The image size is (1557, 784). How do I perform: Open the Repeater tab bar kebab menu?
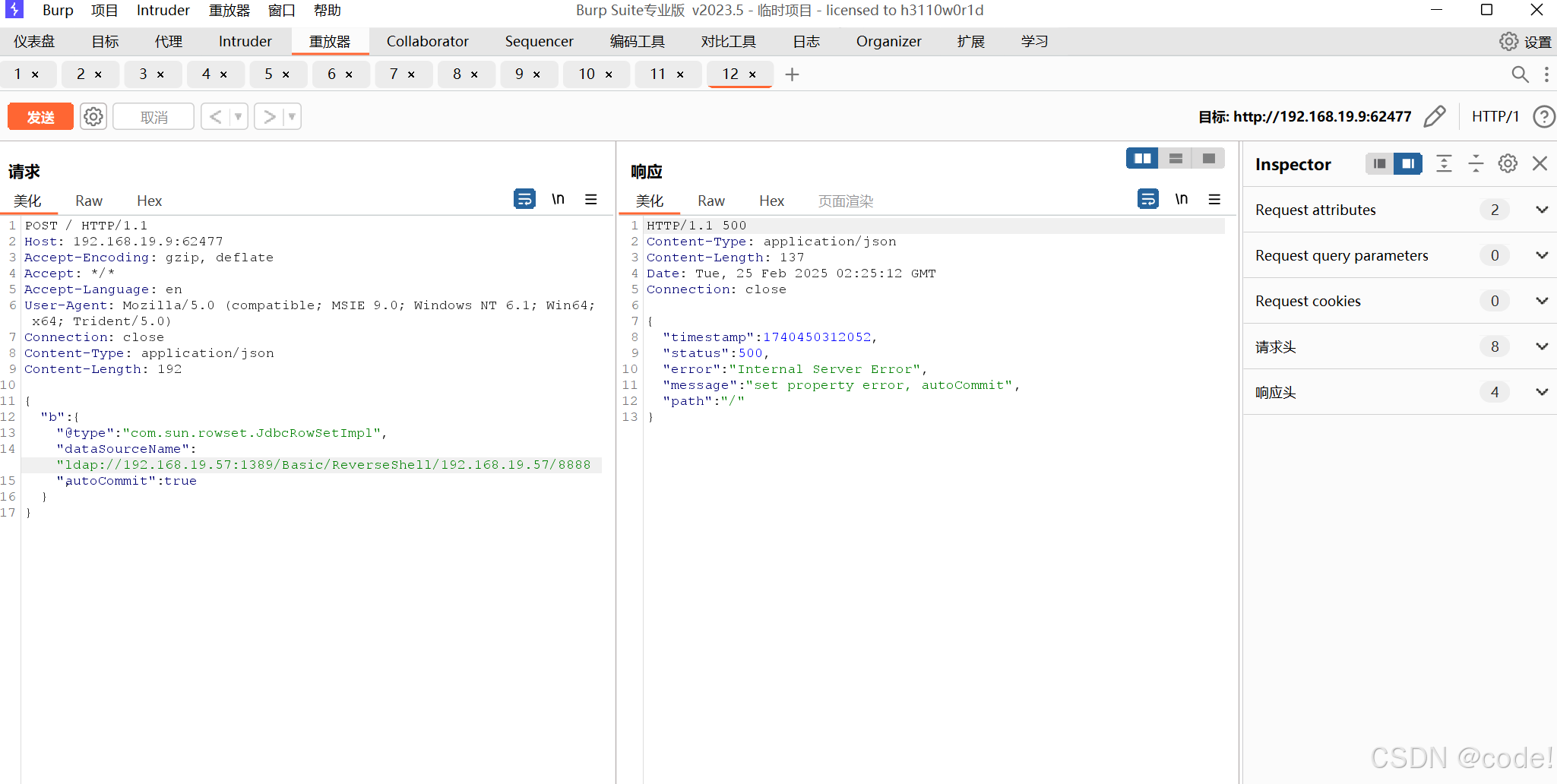click(x=1546, y=74)
